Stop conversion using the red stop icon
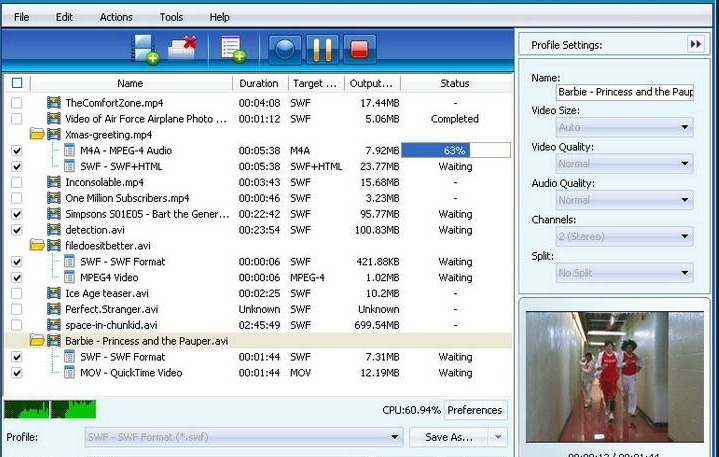 pyautogui.click(x=359, y=48)
